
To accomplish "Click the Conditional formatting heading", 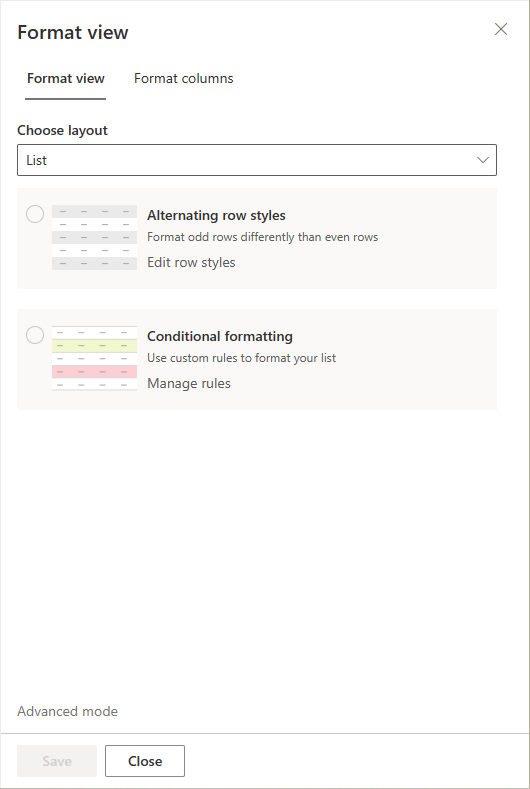I will click(220, 336).
